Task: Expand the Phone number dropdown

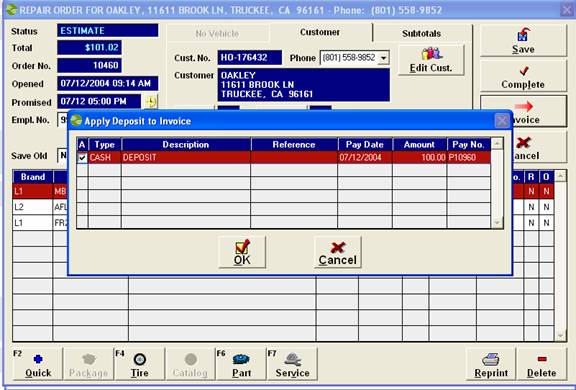Action: 384,58
